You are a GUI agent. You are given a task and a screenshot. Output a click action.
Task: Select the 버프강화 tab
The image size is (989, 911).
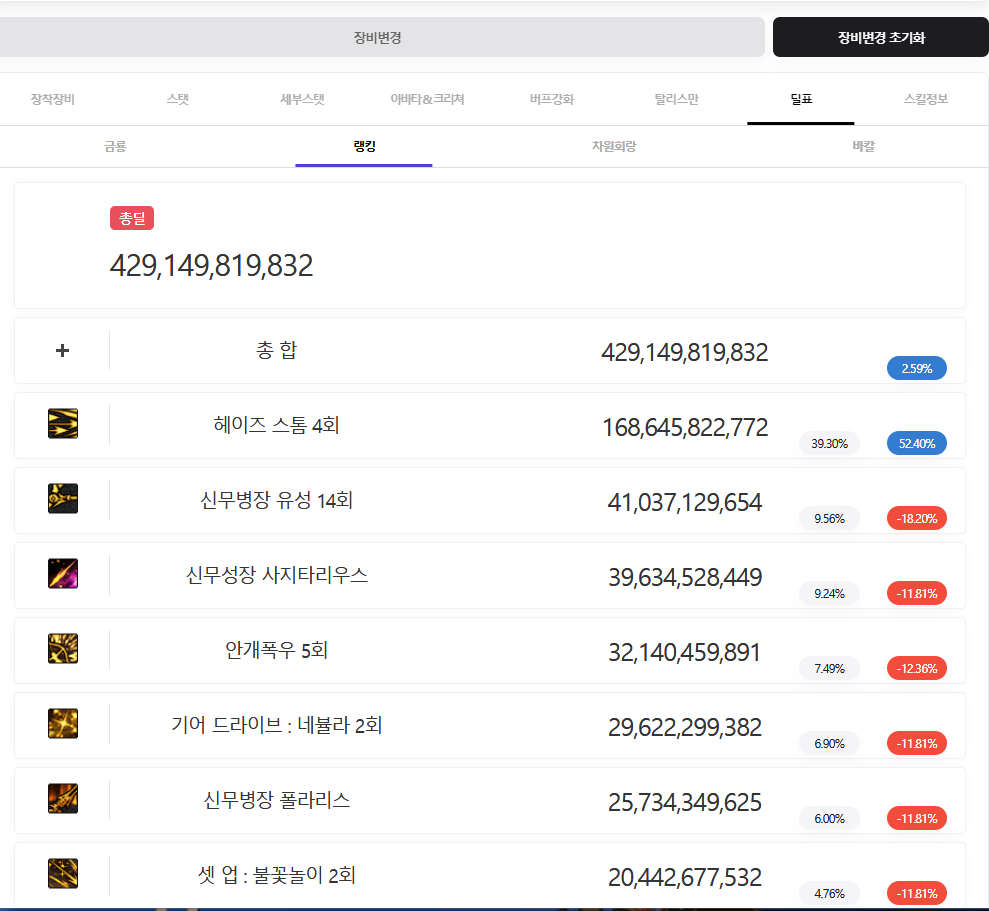click(x=552, y=99)
